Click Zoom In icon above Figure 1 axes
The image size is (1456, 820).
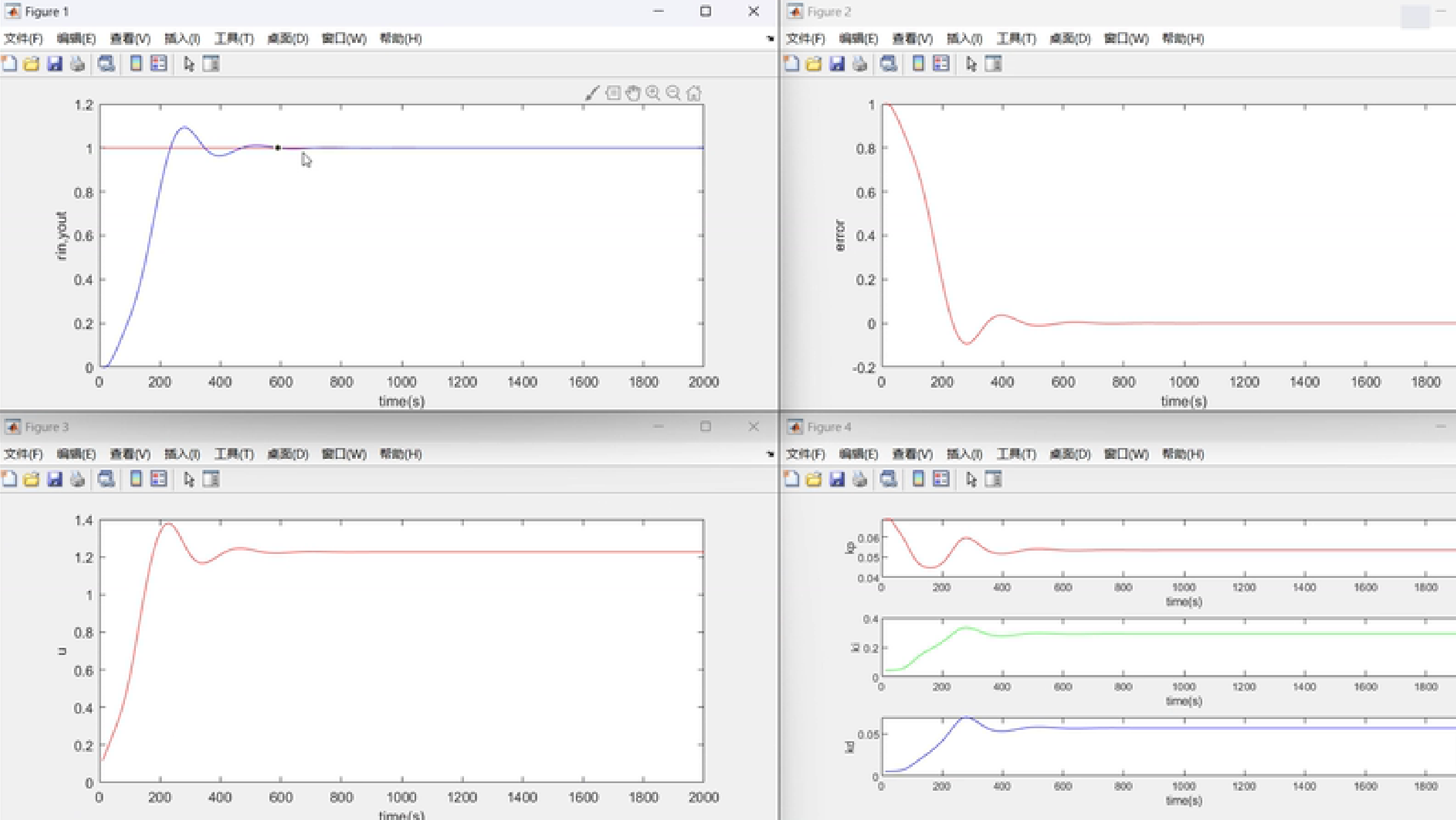click(654, 93)
